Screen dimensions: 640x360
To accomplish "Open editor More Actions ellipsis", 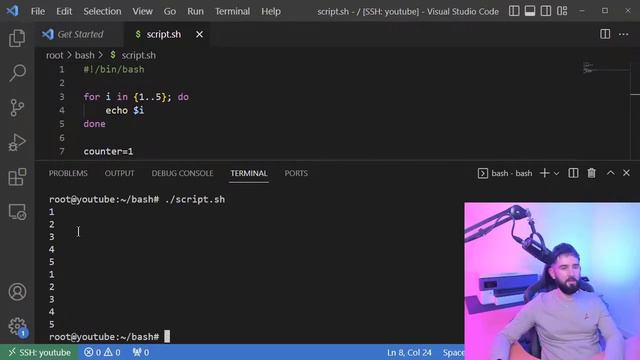I will pos(623,34).
